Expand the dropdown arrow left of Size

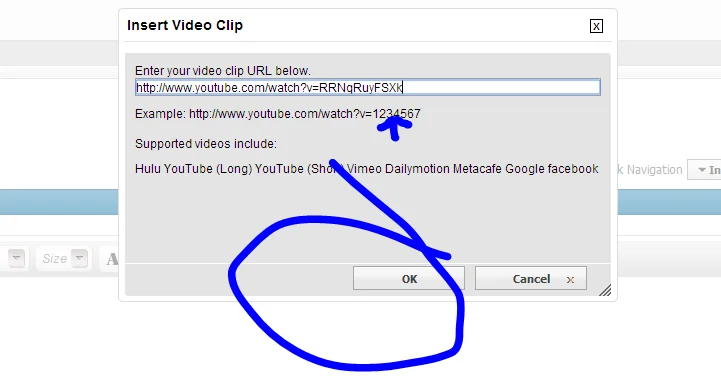pyautogui.click(x=17, y=258)
